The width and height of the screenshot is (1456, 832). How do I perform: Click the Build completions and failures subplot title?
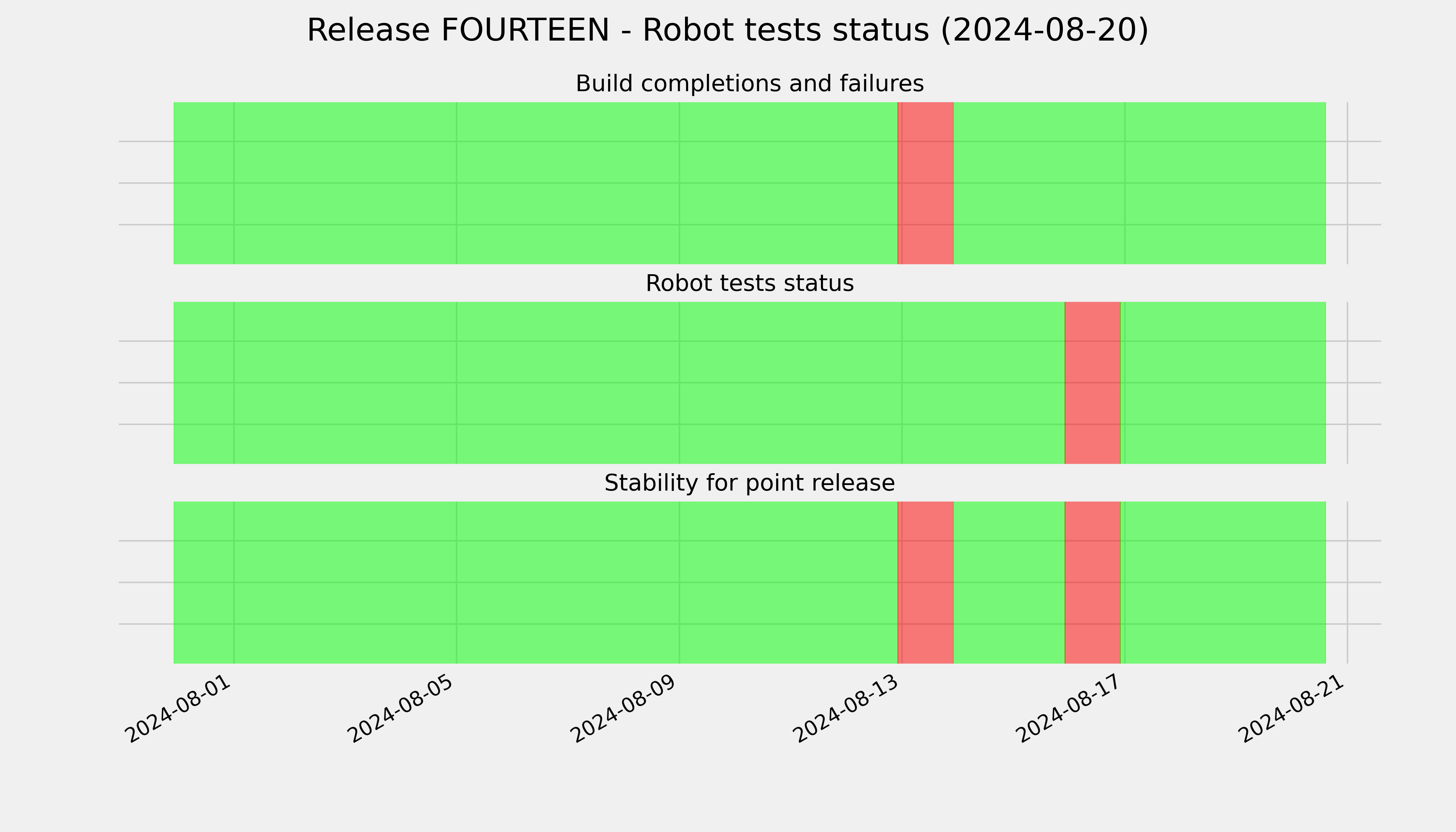coord(750,84)
